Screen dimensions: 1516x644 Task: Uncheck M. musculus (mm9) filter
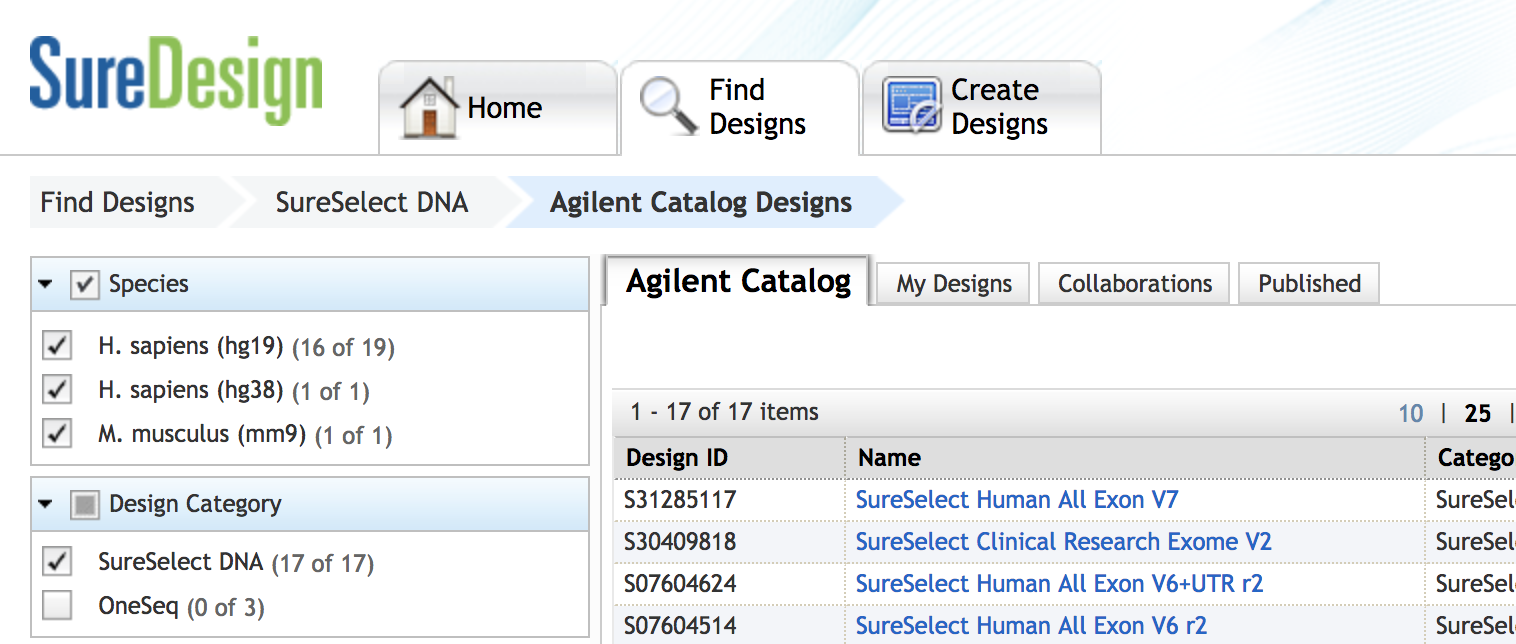[57, 434]
